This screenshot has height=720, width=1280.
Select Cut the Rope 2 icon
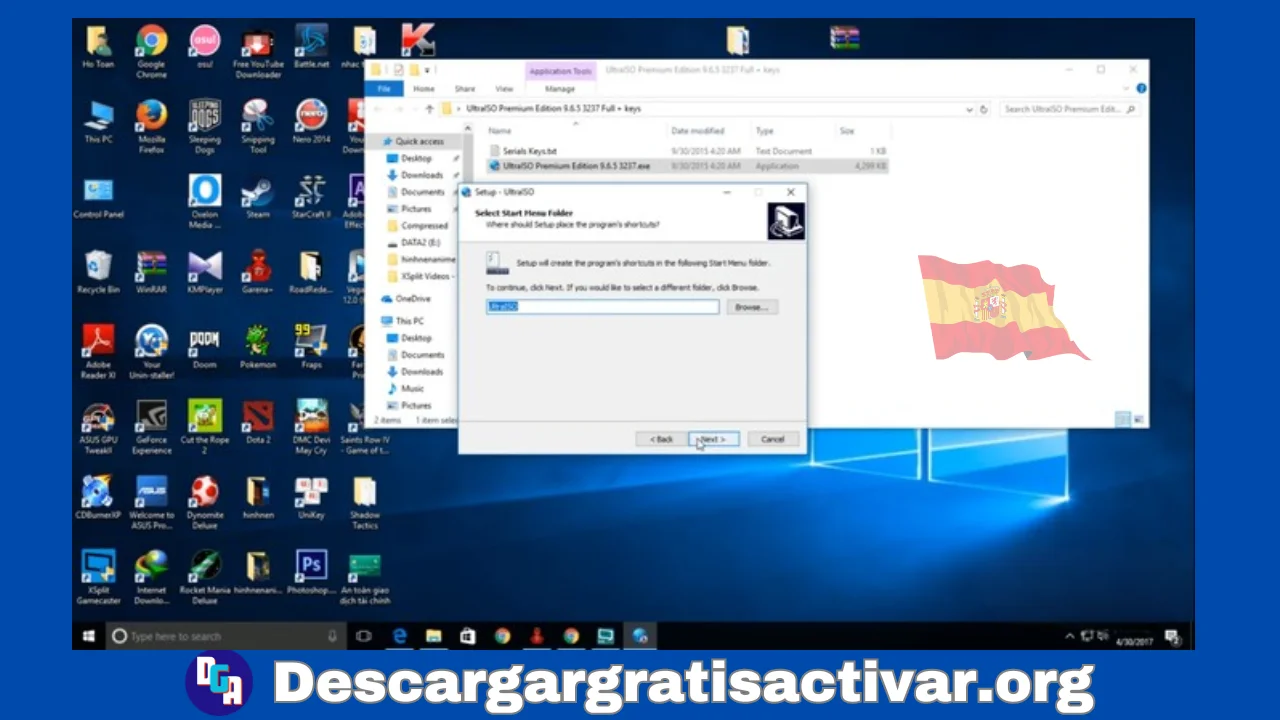pyautogui.click(x=205, y=428)
